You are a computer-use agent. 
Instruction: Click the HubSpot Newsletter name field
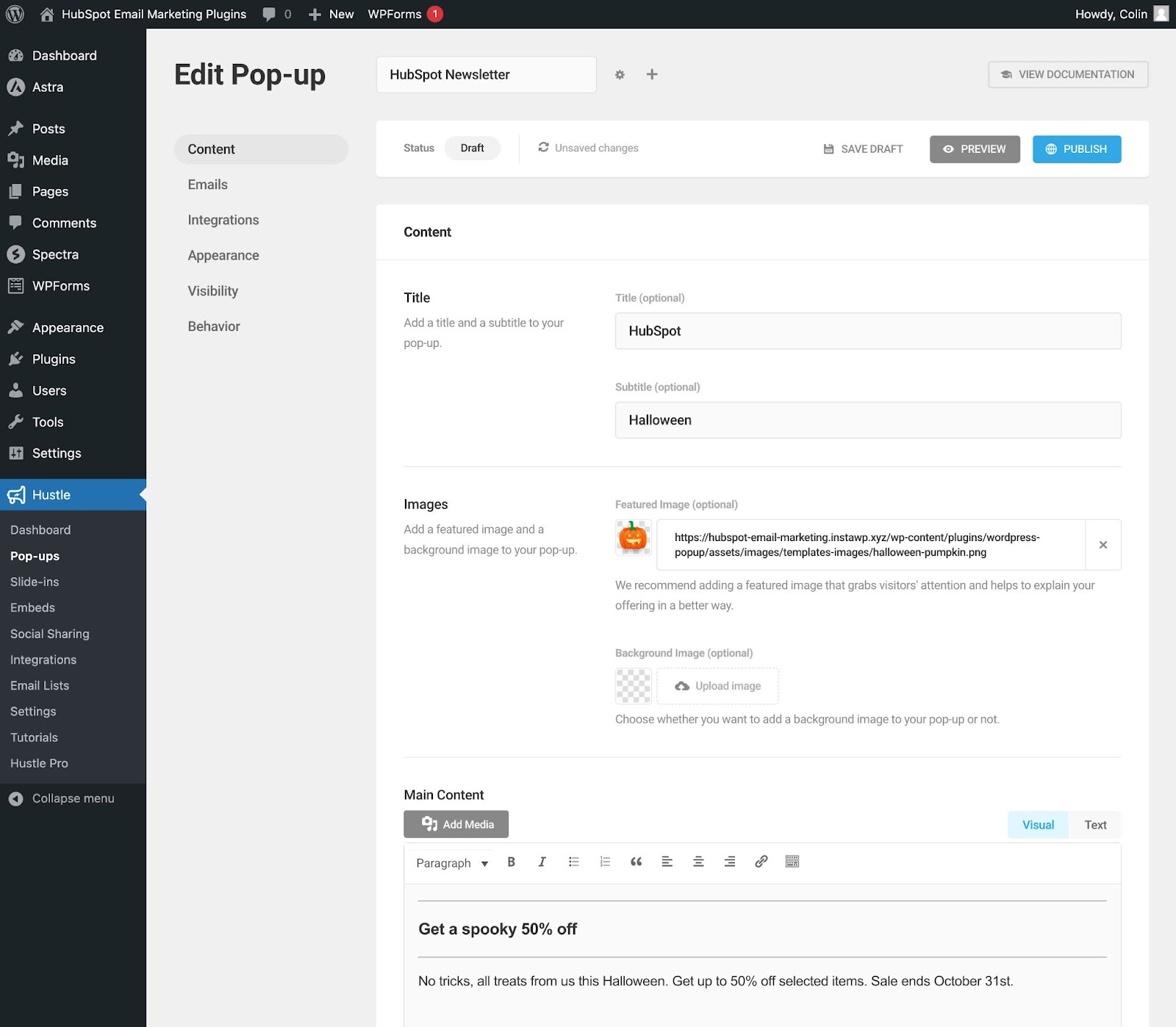click(487, 74)
